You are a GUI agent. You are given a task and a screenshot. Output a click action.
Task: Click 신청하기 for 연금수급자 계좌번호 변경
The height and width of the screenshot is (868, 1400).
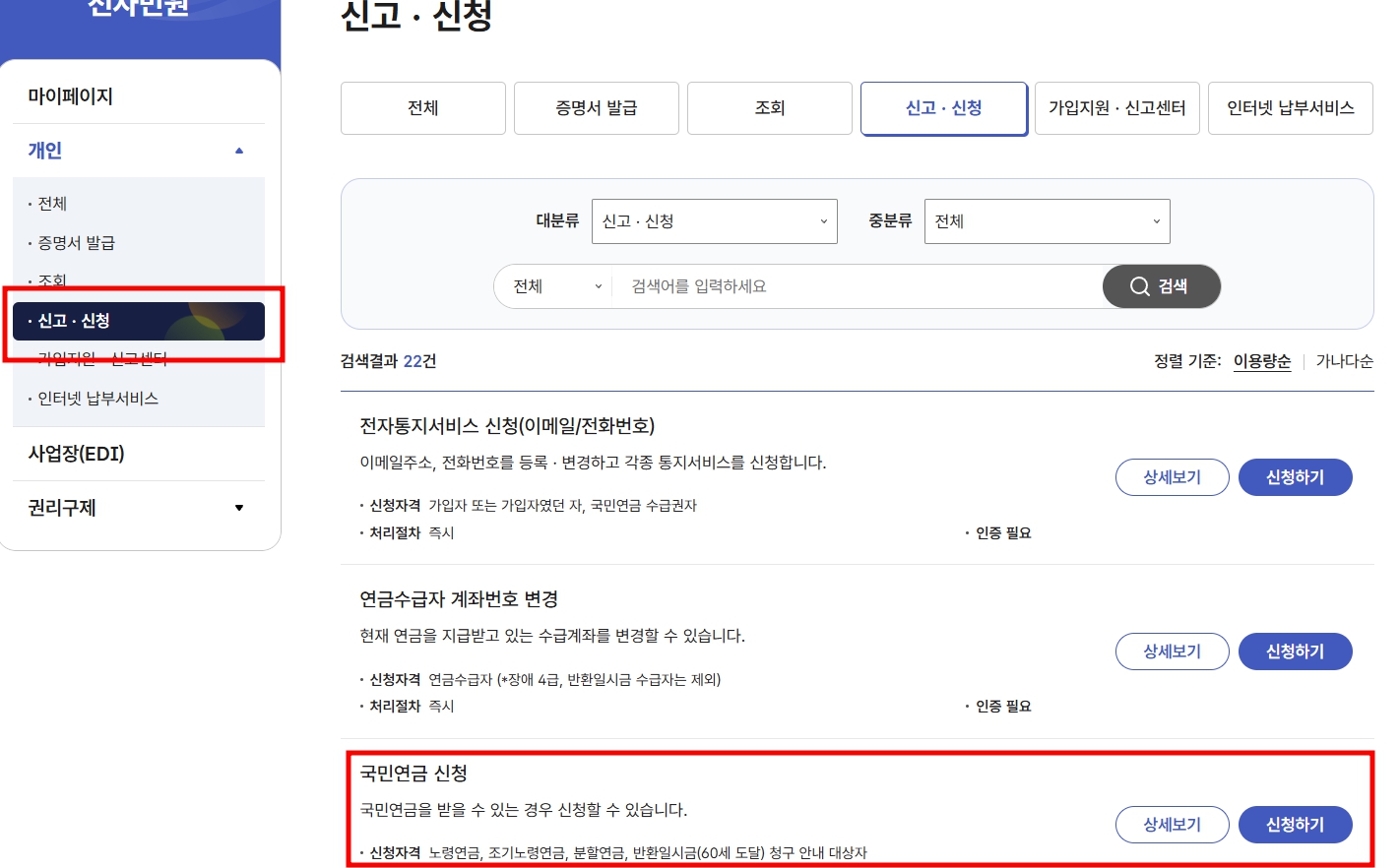pyautogui.click(x=1296, y=651)
